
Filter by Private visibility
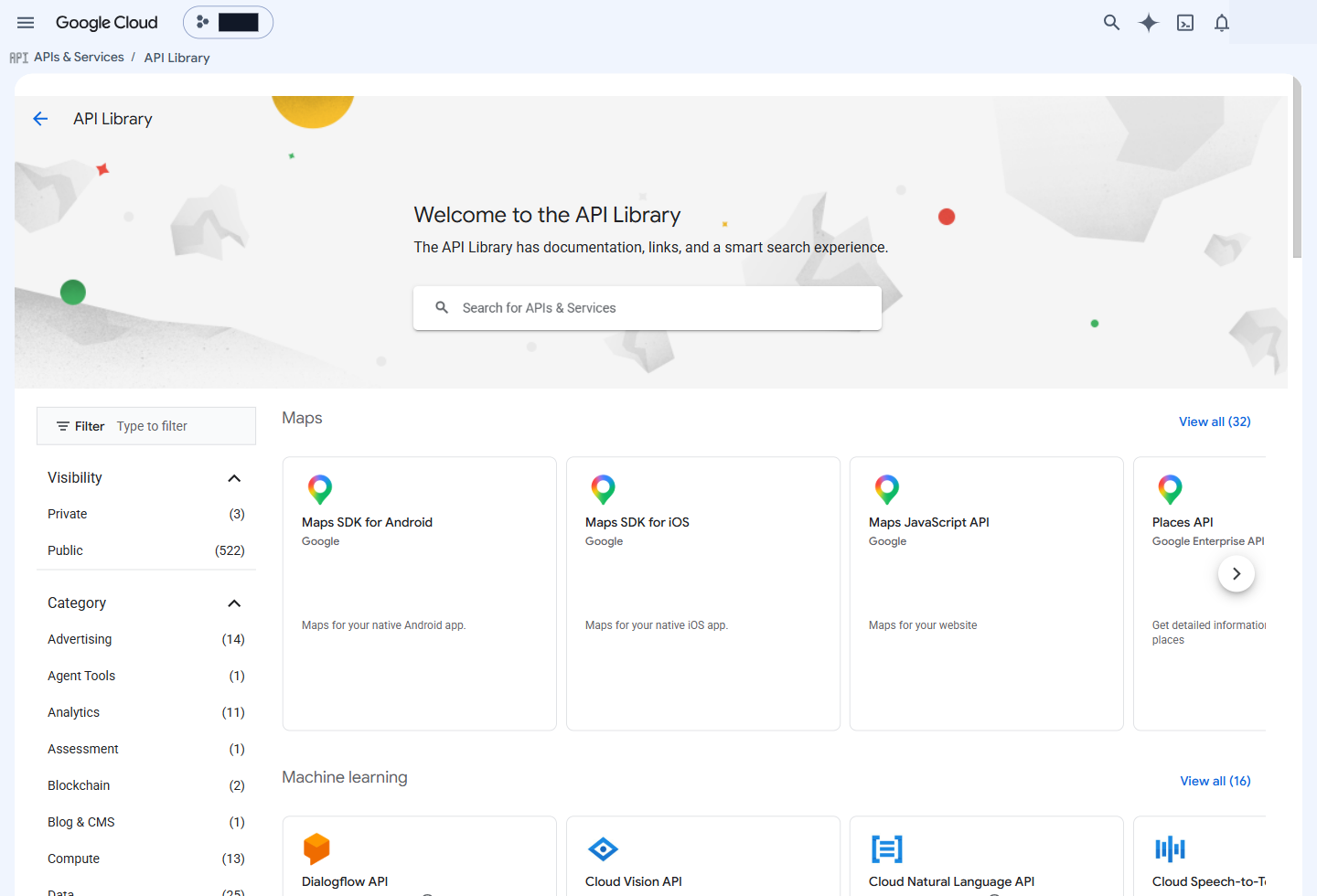click(x=146, y=514)
